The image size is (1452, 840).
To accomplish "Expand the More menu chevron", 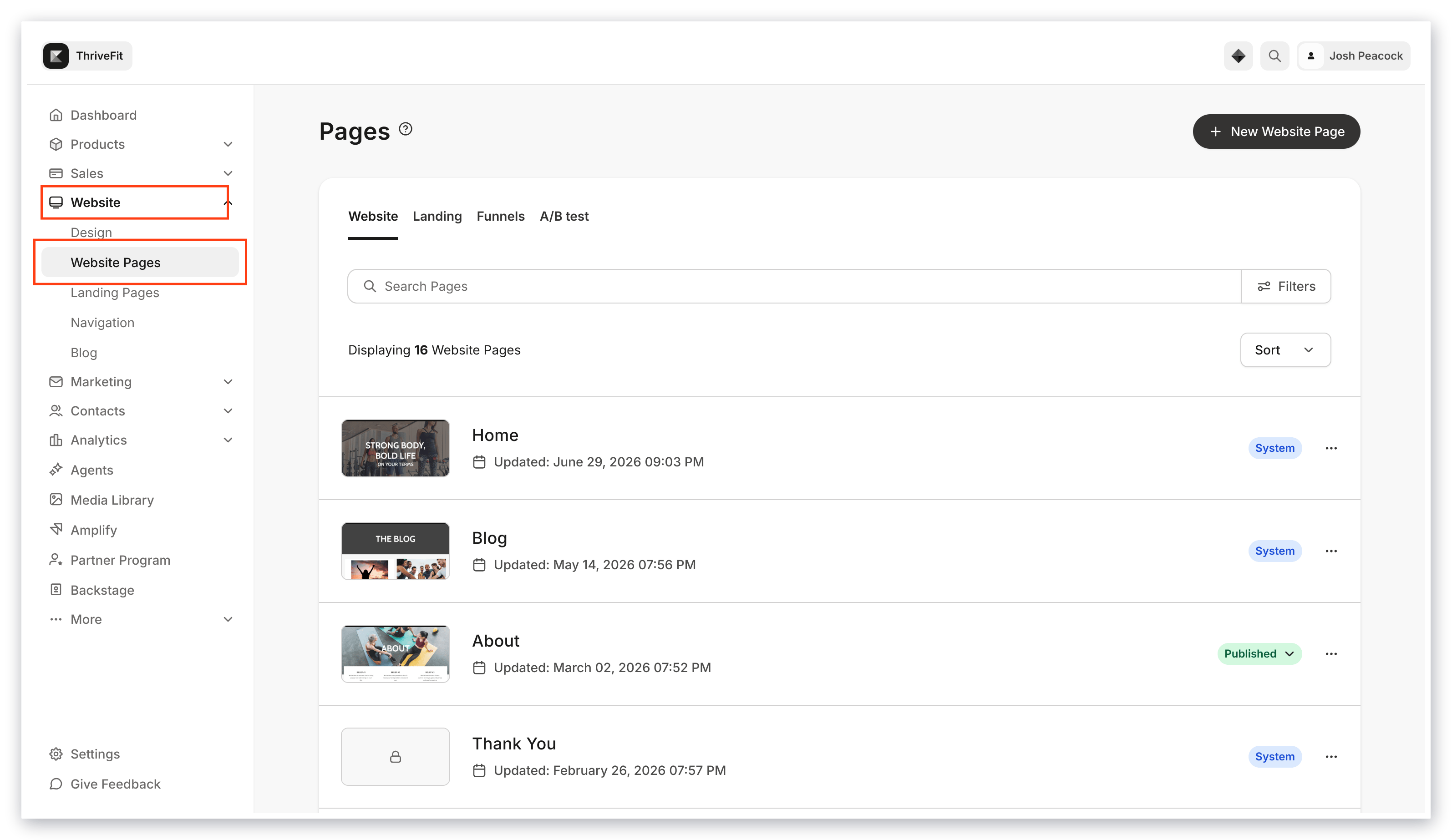I will 228,619.
